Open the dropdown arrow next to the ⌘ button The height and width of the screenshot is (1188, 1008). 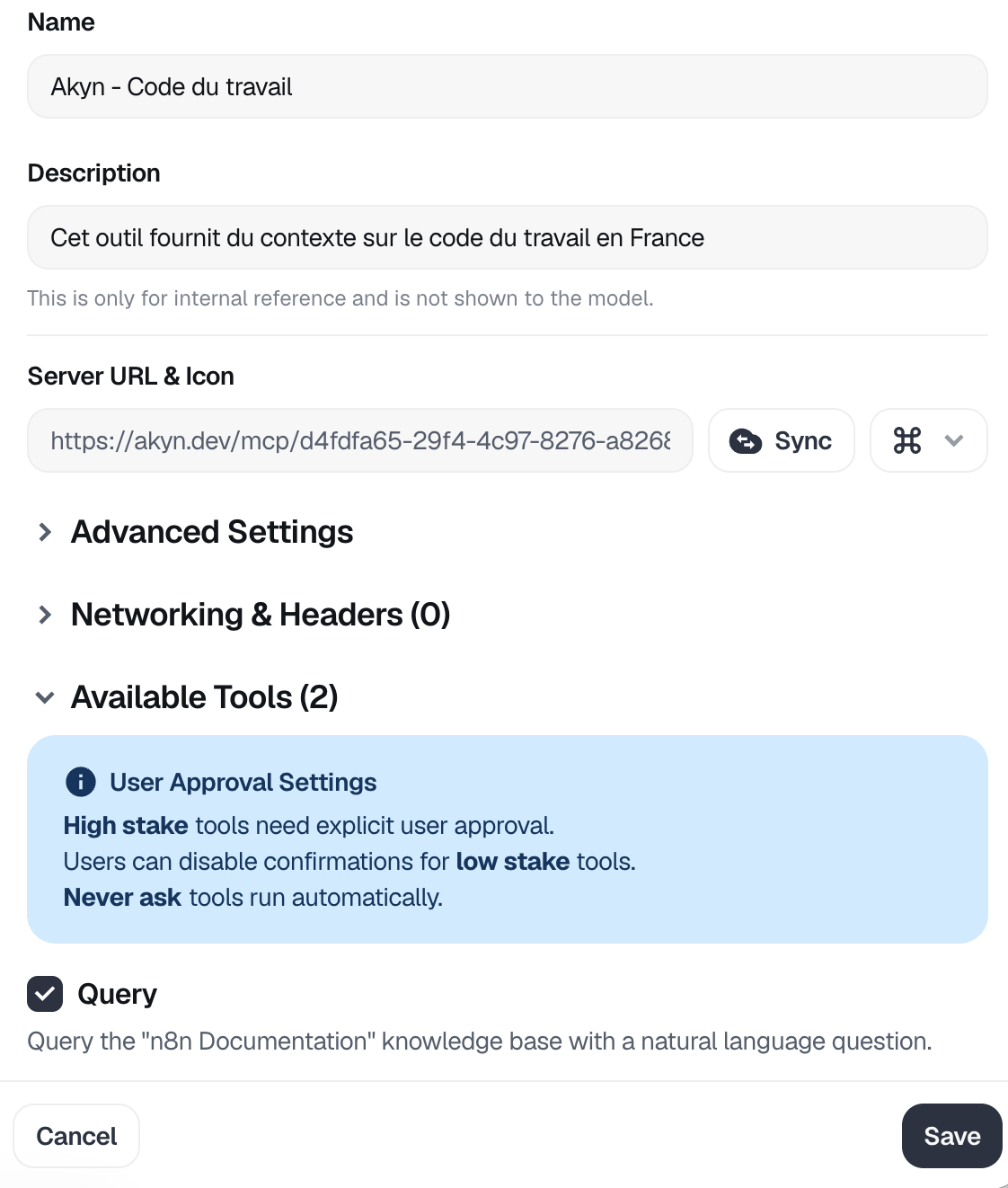(x=952, y=442)
